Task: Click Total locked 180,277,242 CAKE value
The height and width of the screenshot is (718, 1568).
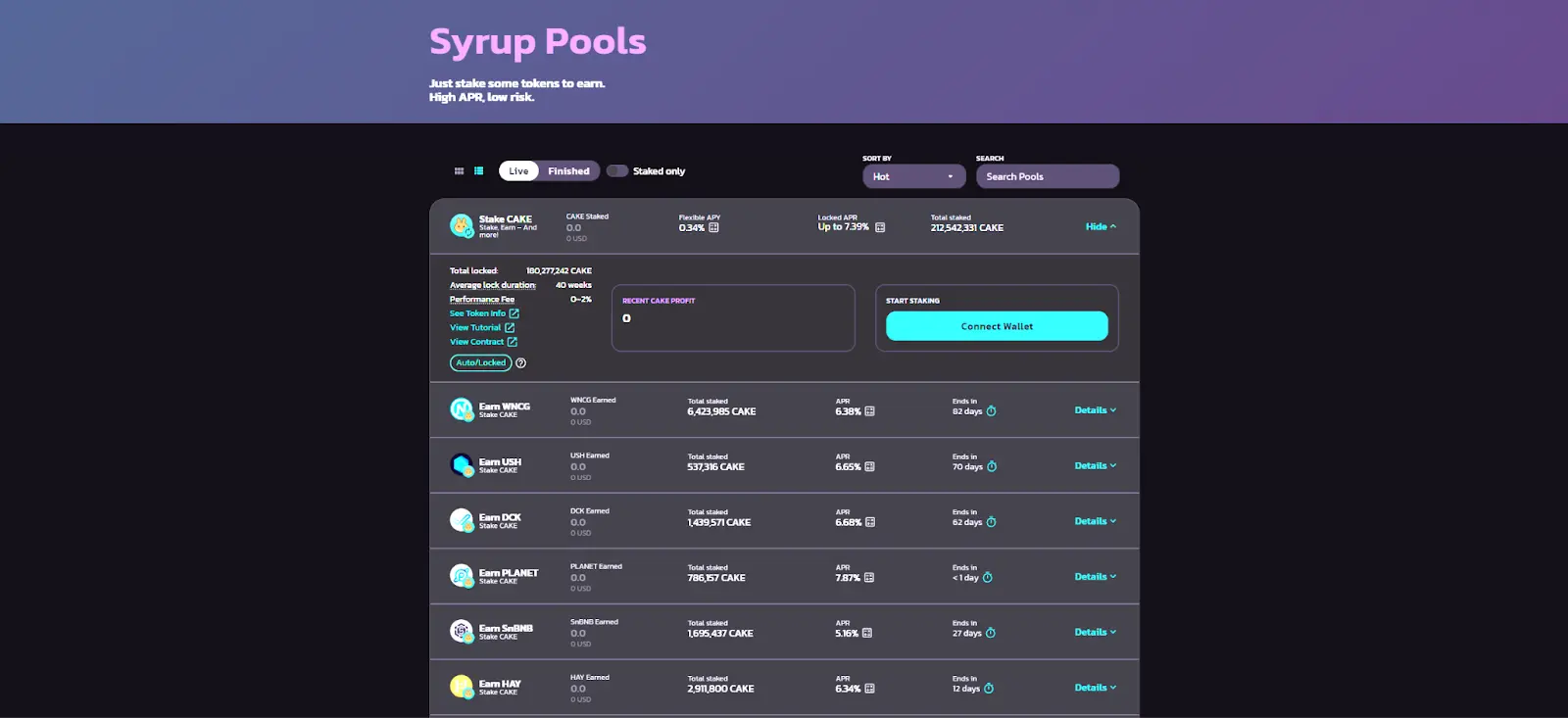Action: pyautogui.click(x=559, y=270)
